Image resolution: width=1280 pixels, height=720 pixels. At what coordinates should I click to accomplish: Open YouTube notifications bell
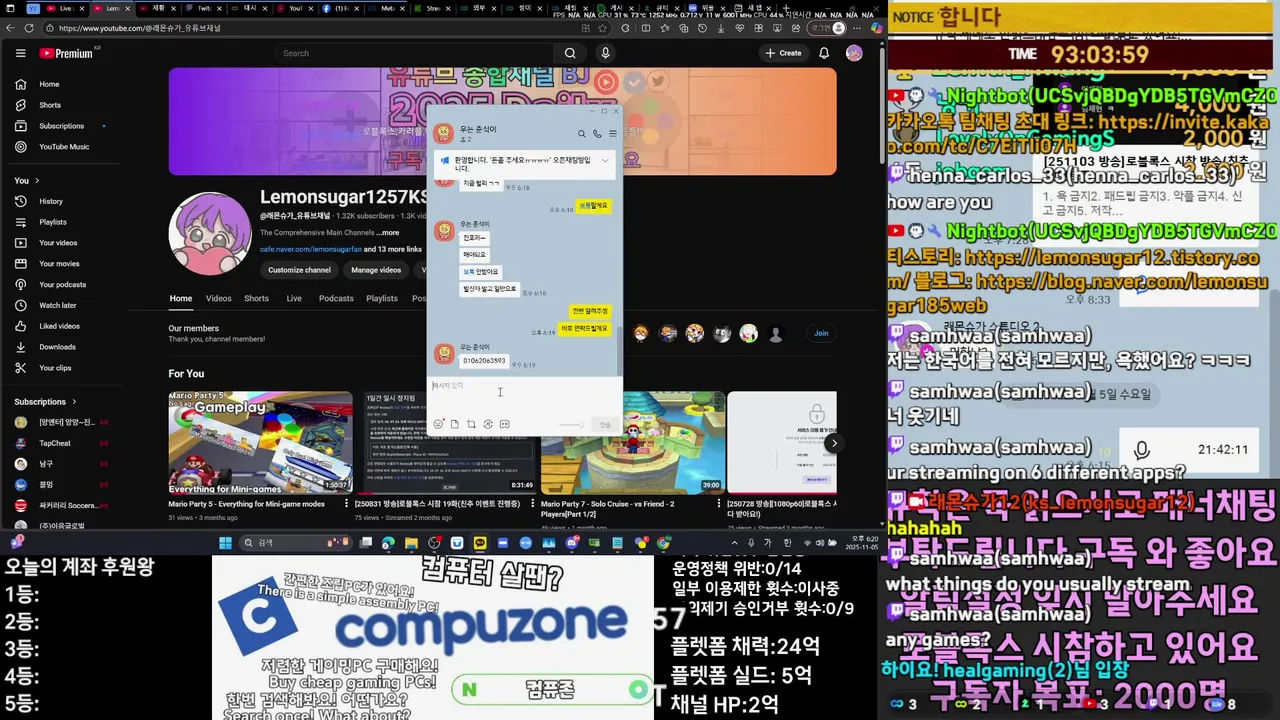[x=824, y=53]
